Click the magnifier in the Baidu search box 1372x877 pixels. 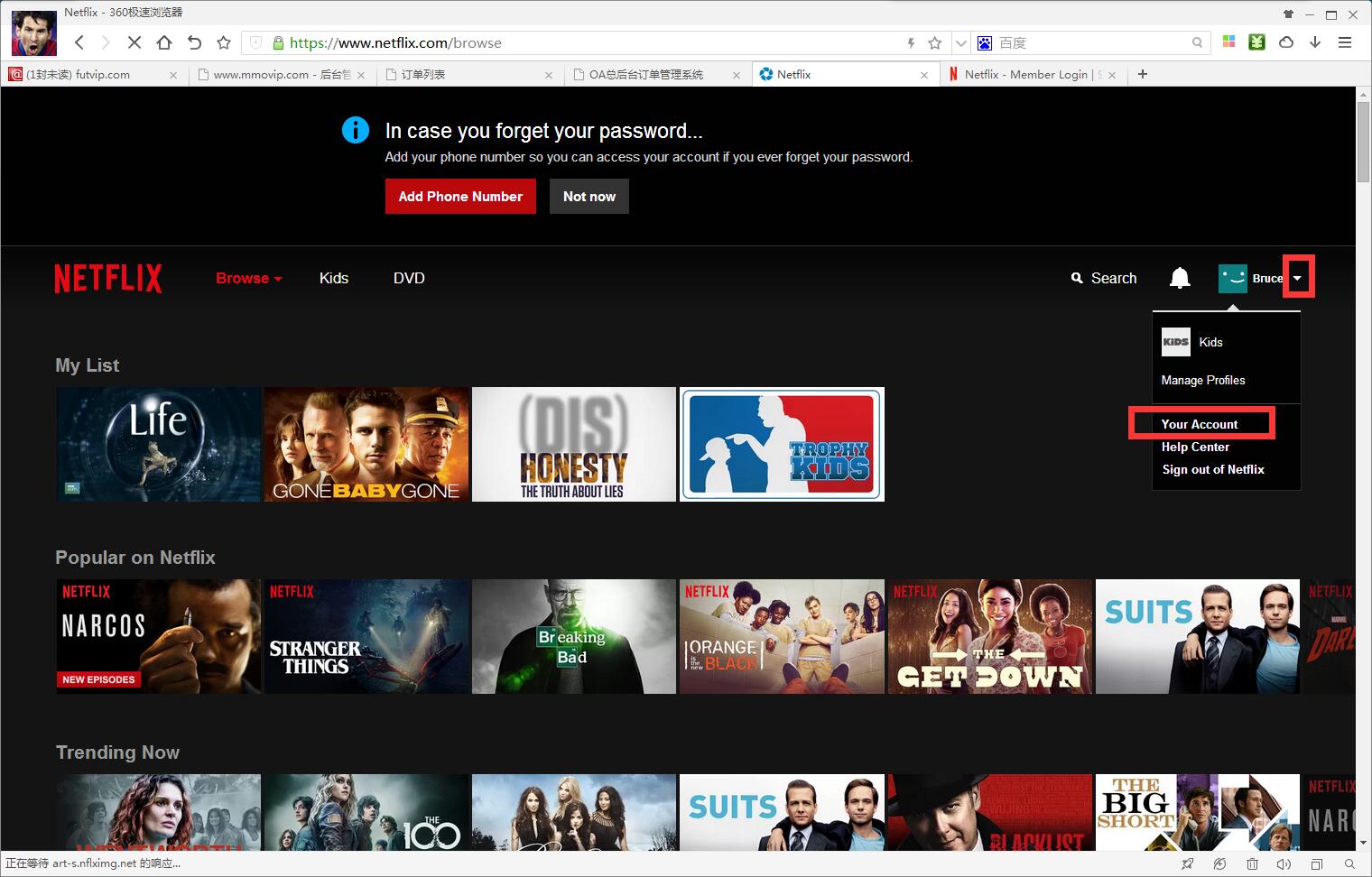[x=1197, y=42]
